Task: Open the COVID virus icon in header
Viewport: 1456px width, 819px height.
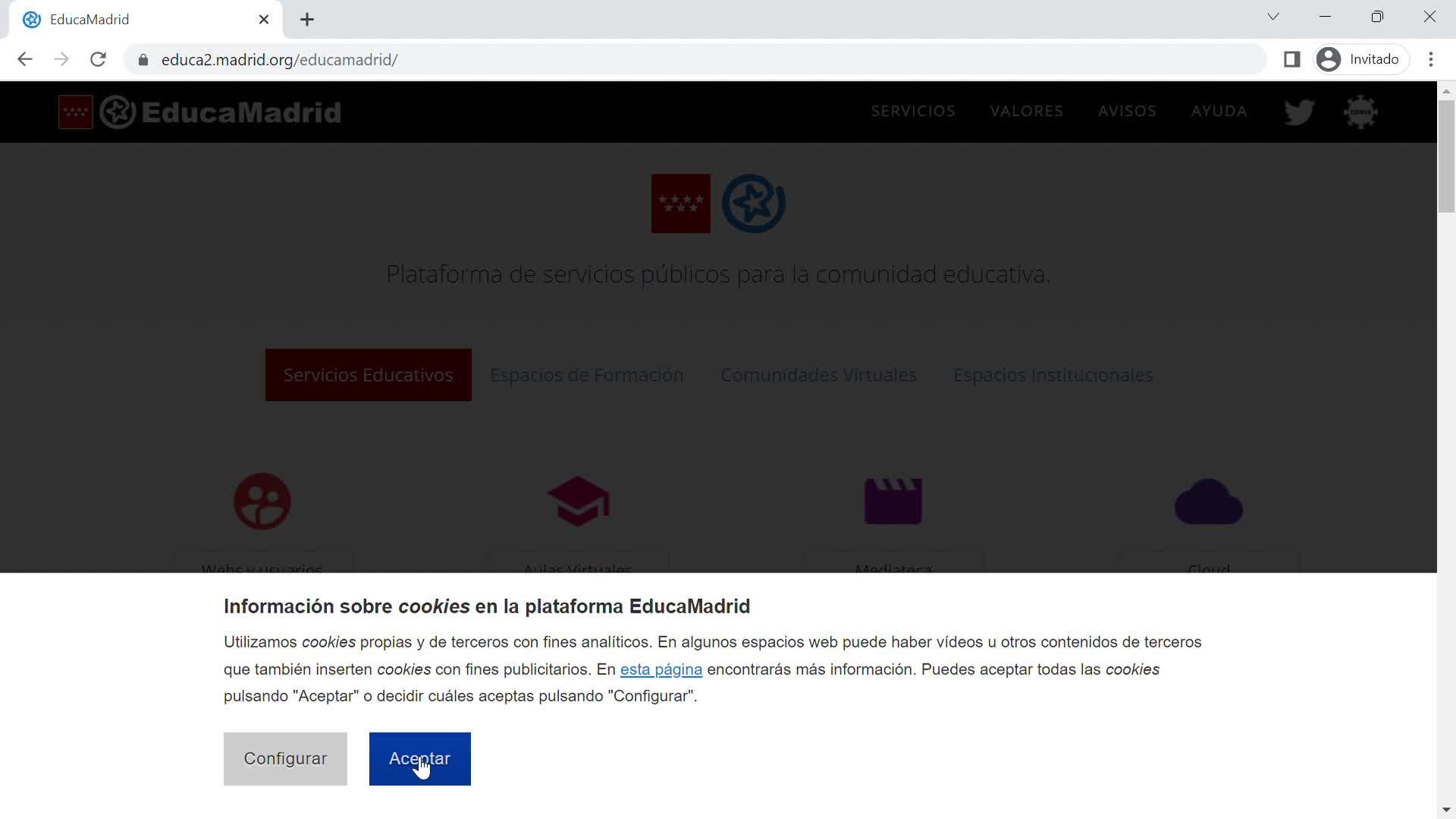Action: 1360,112
